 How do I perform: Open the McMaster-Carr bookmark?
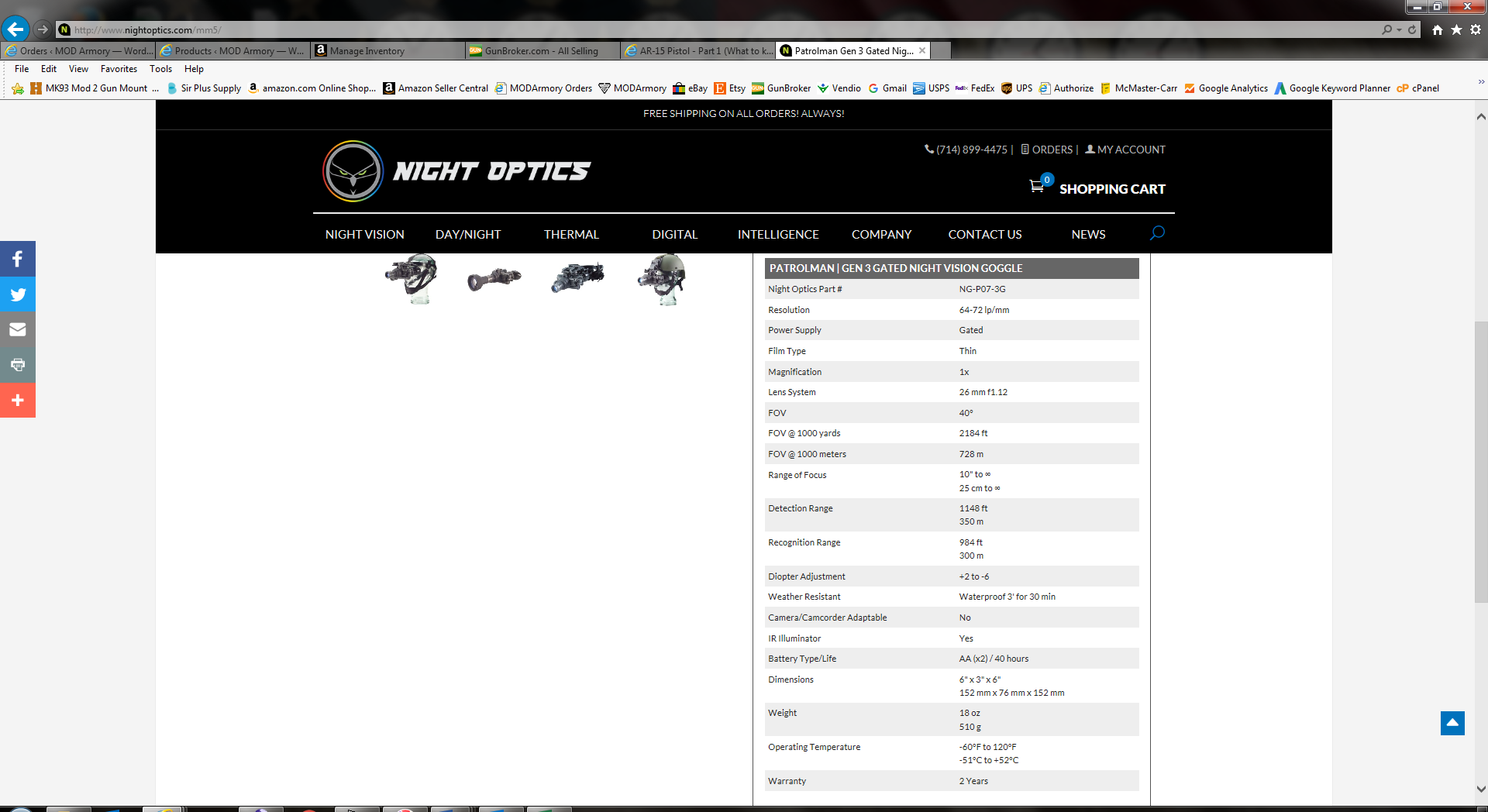(x=1138, y=88)
